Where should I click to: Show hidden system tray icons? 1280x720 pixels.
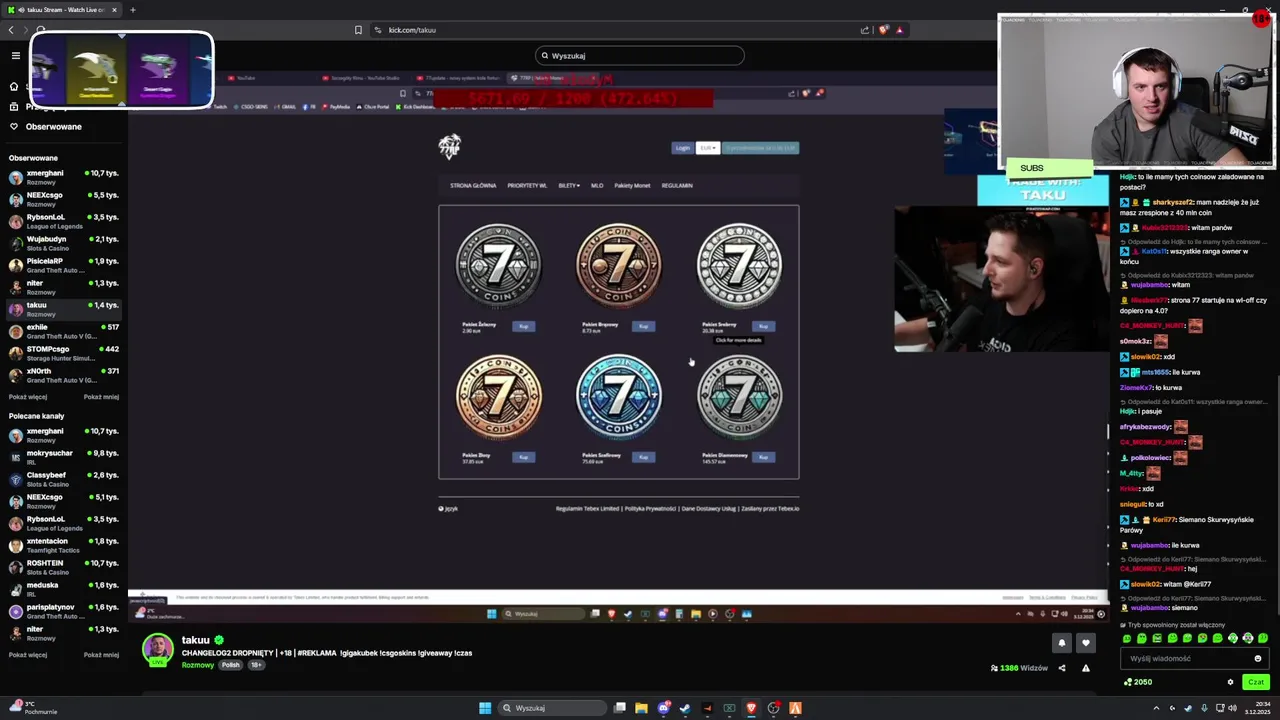click(1156, 708)
